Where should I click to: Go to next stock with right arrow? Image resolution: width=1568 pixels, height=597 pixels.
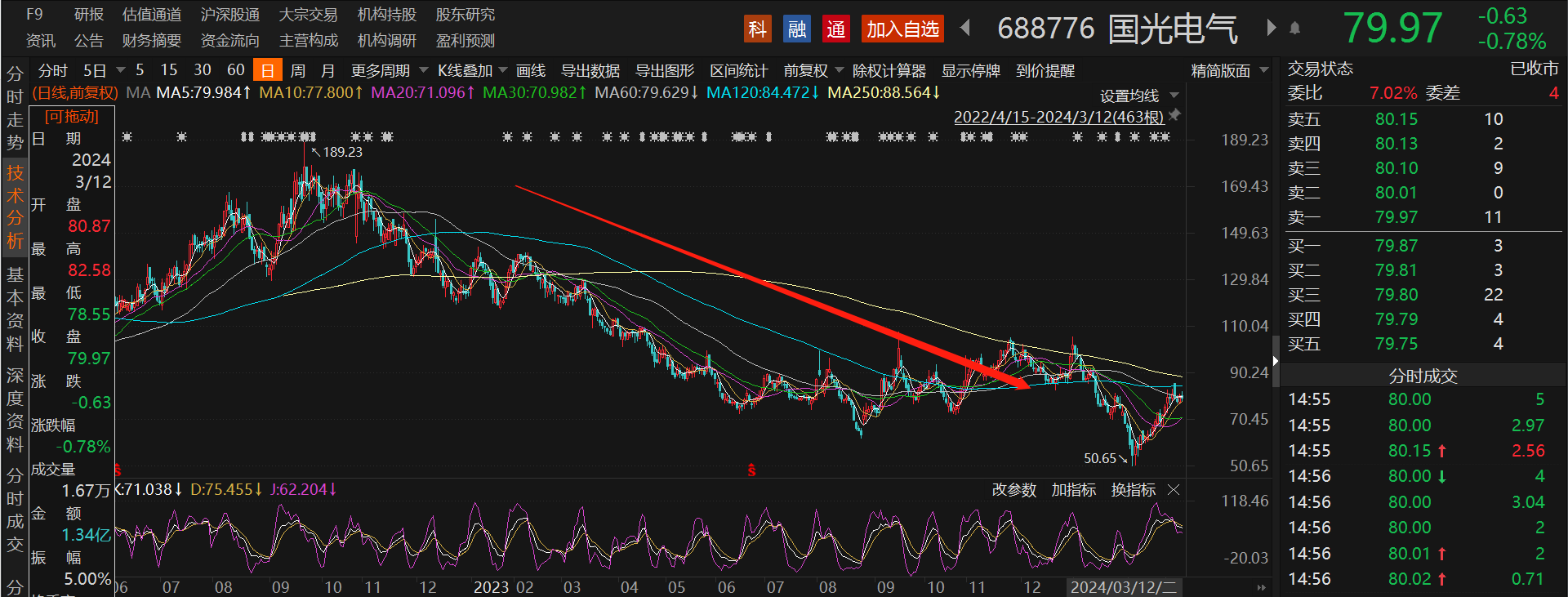point(1271,28)
